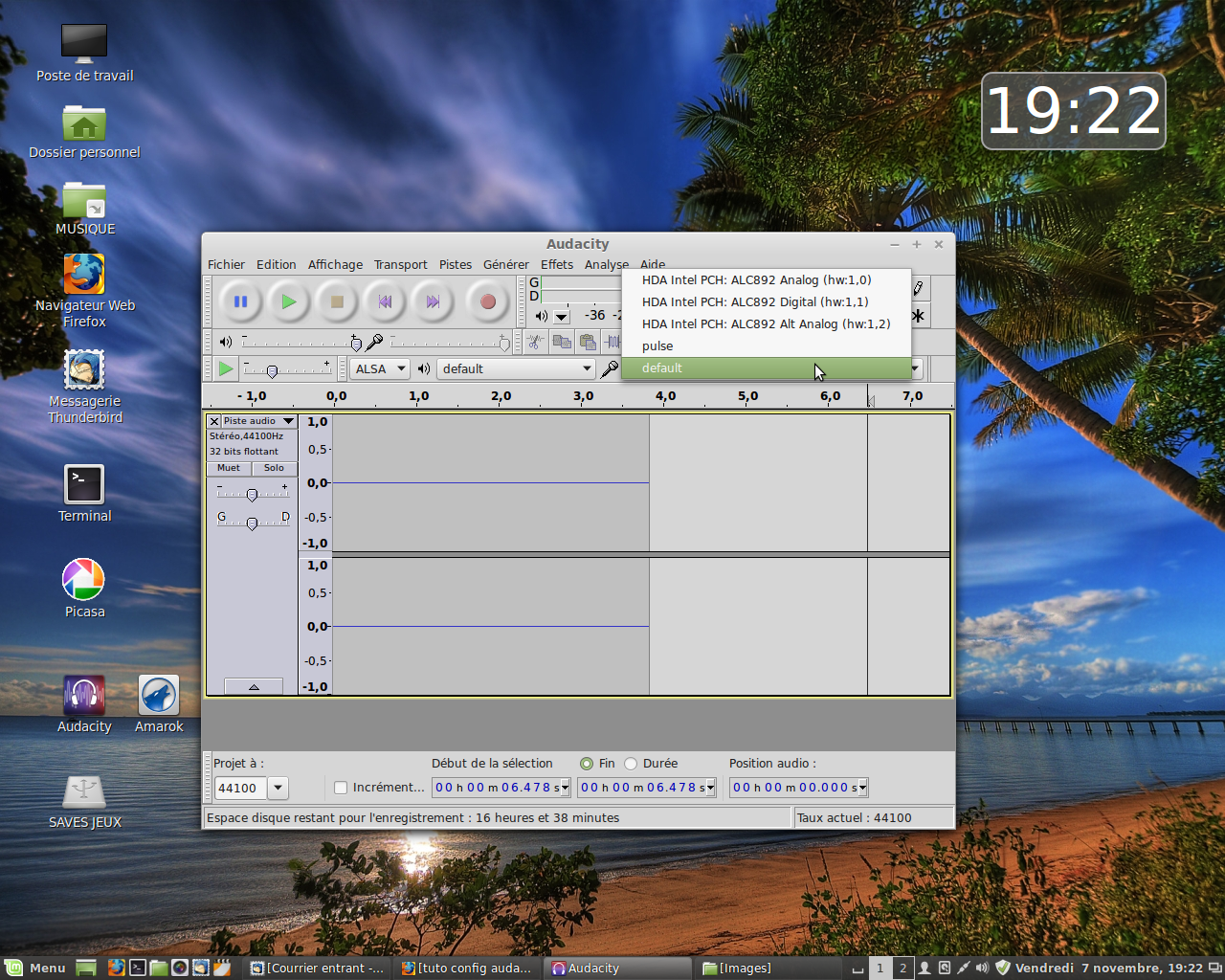Open the output meter speaker dropdown arrow
The width and height of the screenshot is (1225, 980).
(562, 317)
